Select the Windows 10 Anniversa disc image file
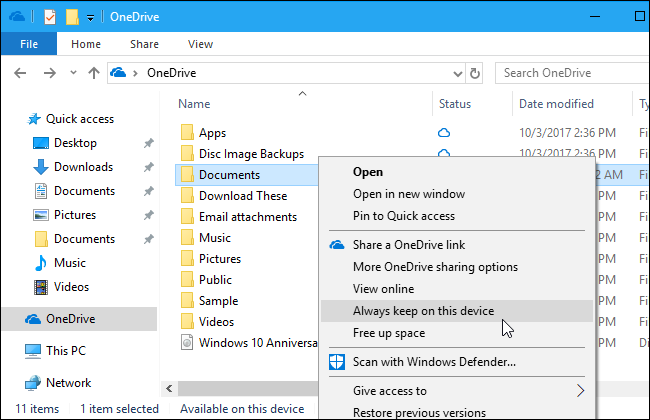This screenshot has width=650, height=420. click(x=258, y=343)
